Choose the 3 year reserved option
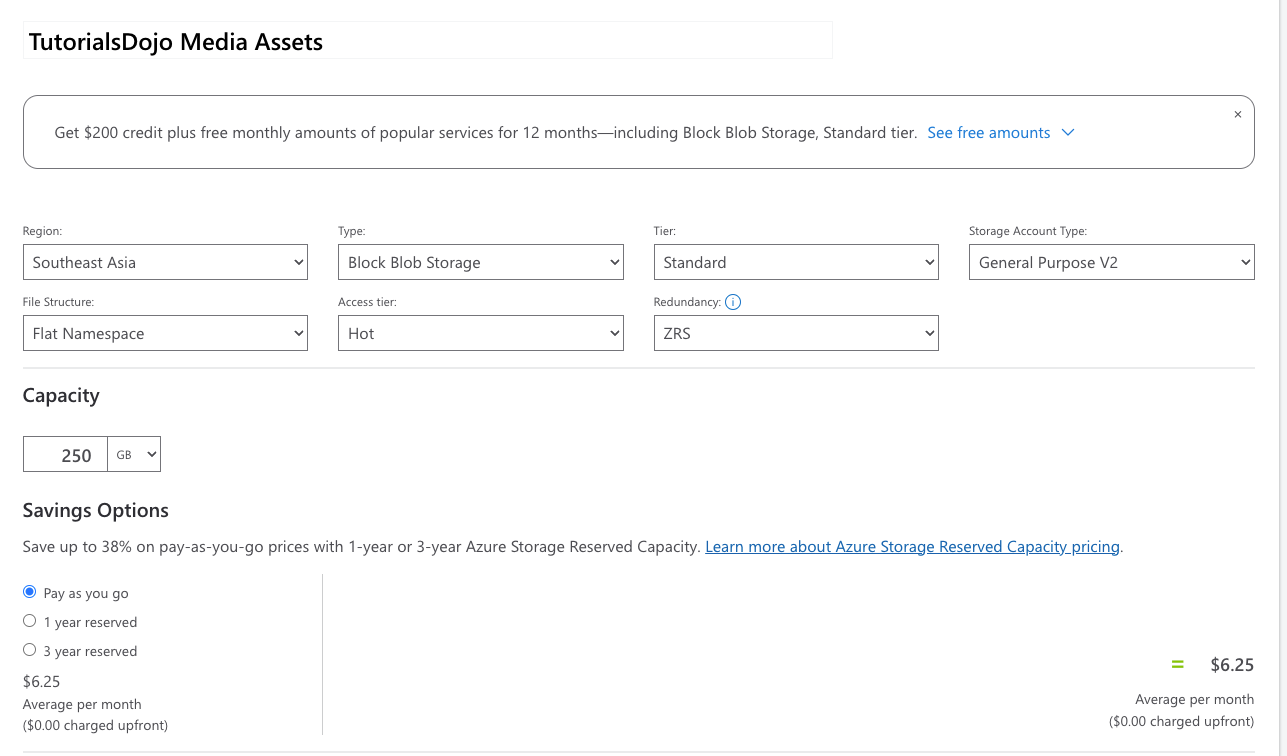 tap(30, 650)
